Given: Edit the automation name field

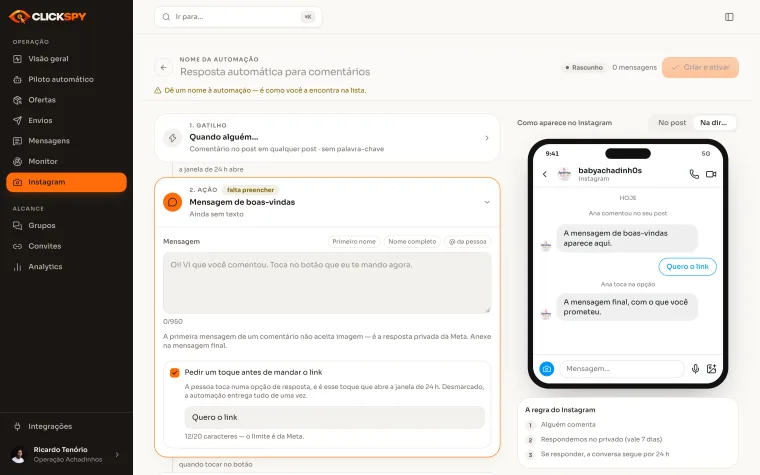Looking at the screenshot, I should pos(275,72).
